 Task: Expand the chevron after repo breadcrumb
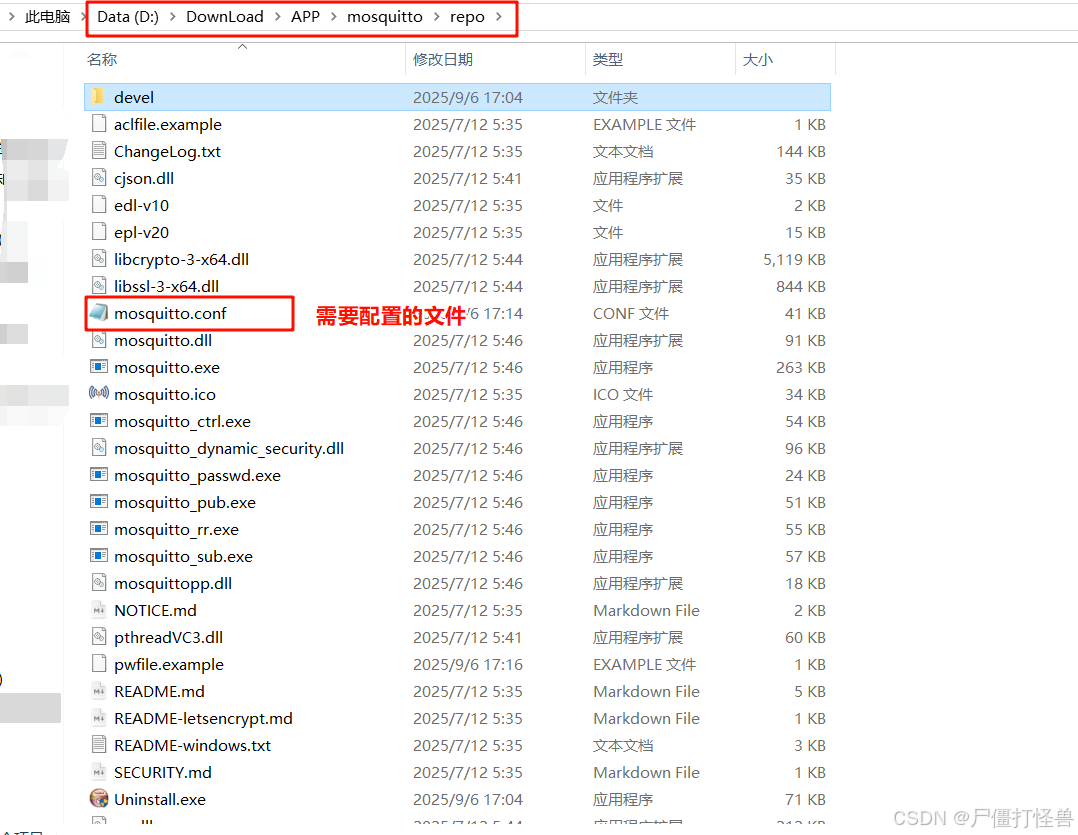(x=498, y=16)
